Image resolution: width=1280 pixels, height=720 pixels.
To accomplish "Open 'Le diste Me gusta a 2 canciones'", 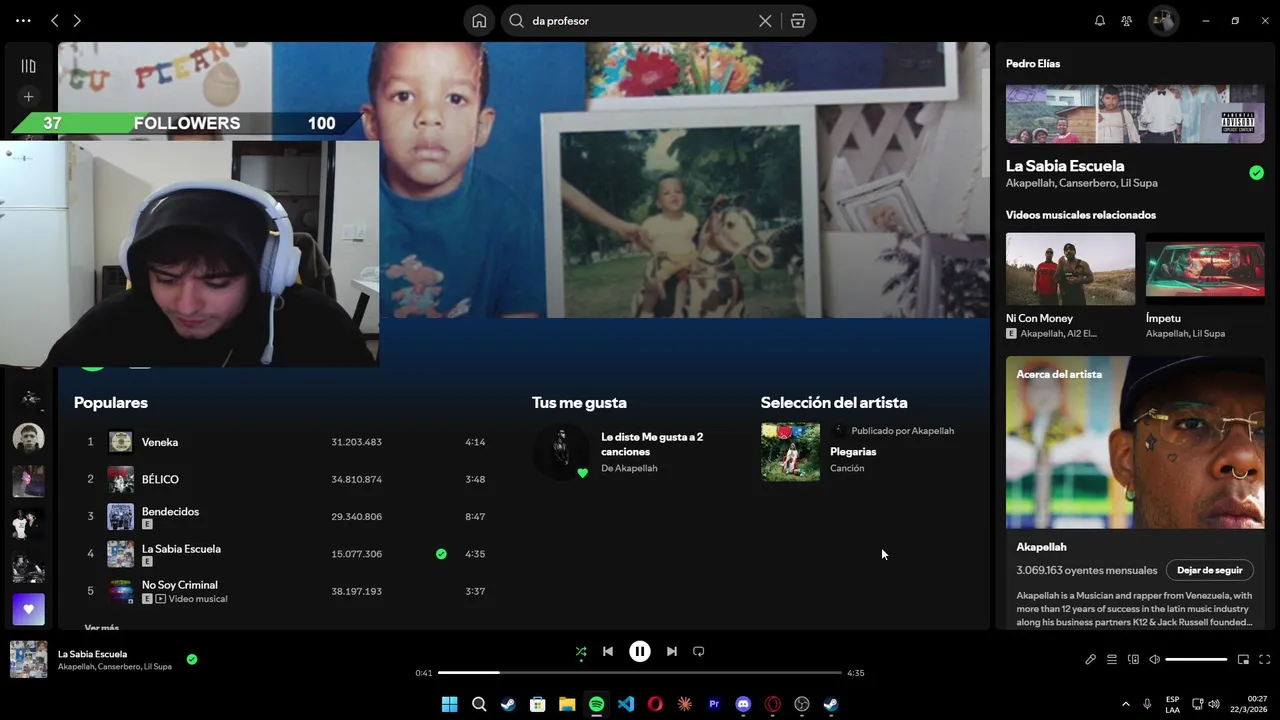I will [x=651, y=444].
